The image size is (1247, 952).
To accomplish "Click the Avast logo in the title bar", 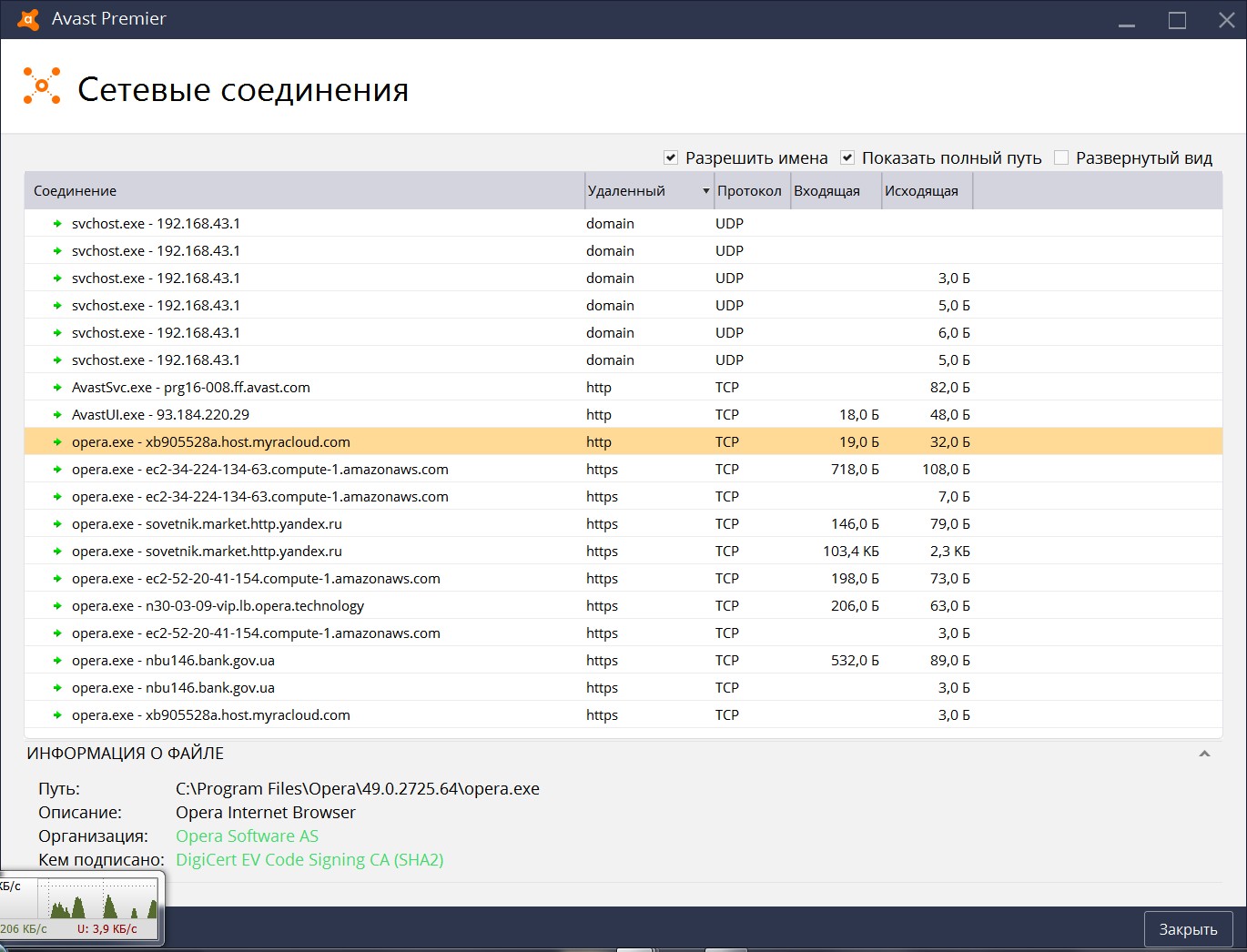I will coord(29,19).
